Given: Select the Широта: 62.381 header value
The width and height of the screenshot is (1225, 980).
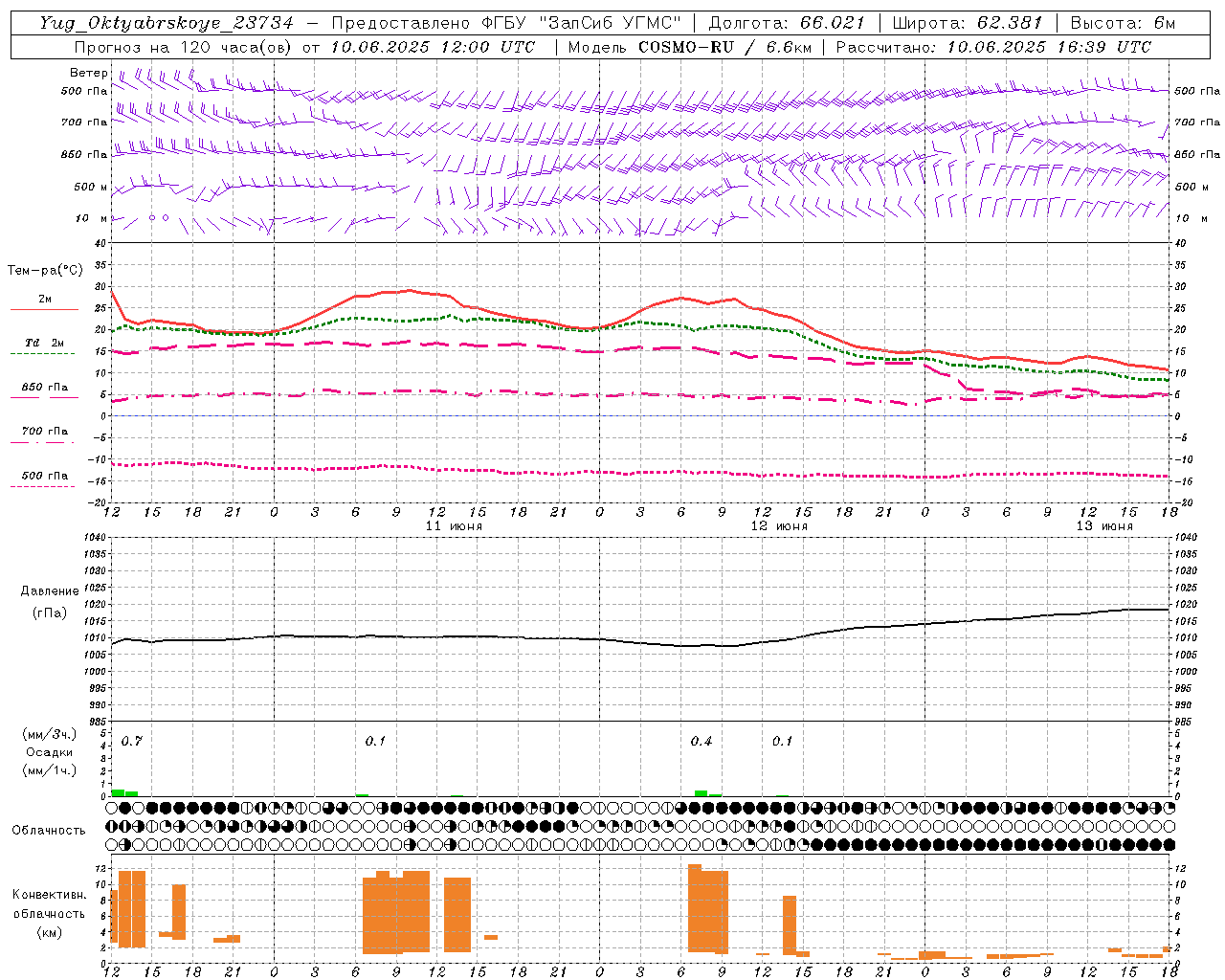Looking at the screenshot, I should tap(967, 23).
